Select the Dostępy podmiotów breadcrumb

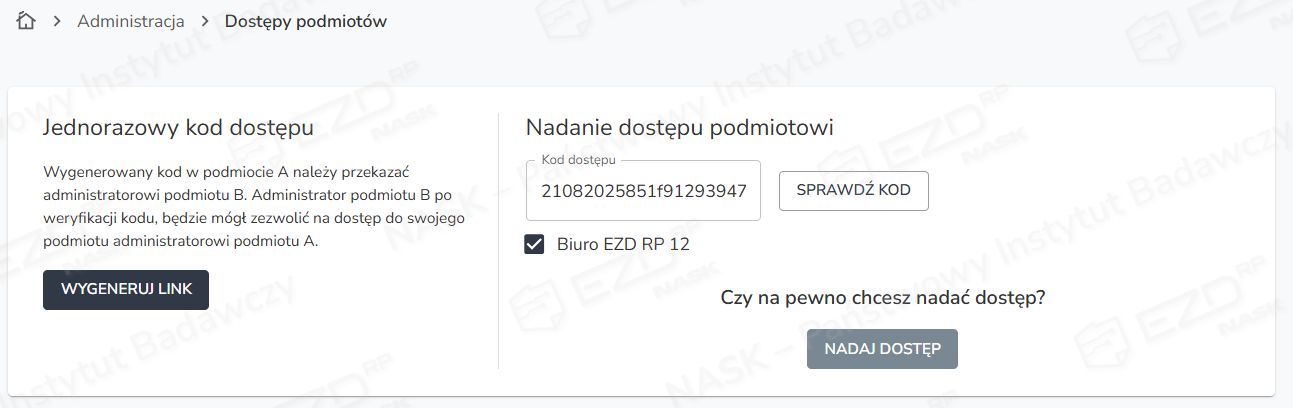point(305,21)
